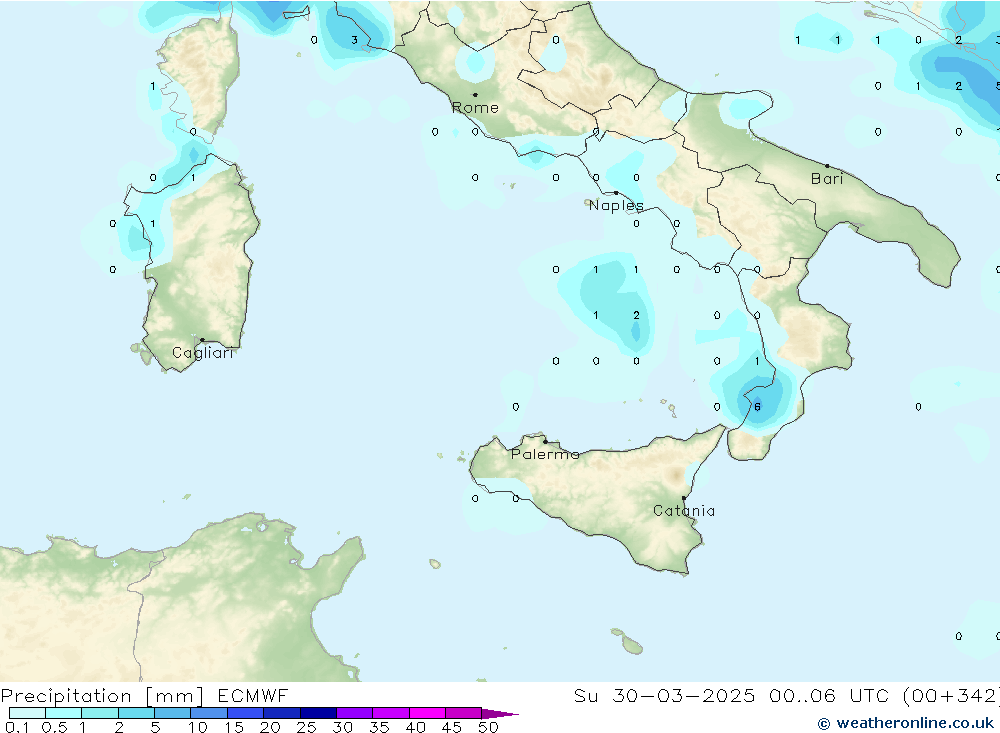
Task: Click the Cagliari city label
Action: pos(203,353)
